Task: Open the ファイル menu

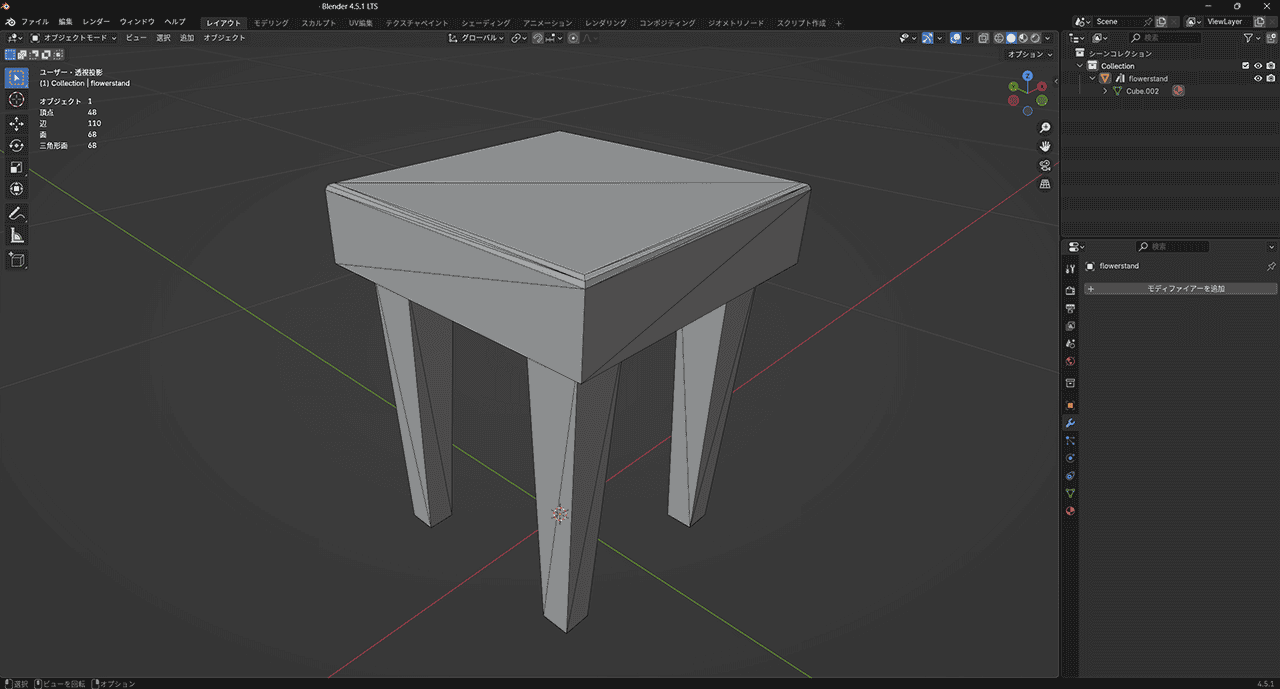Action: tap(34, 22)
